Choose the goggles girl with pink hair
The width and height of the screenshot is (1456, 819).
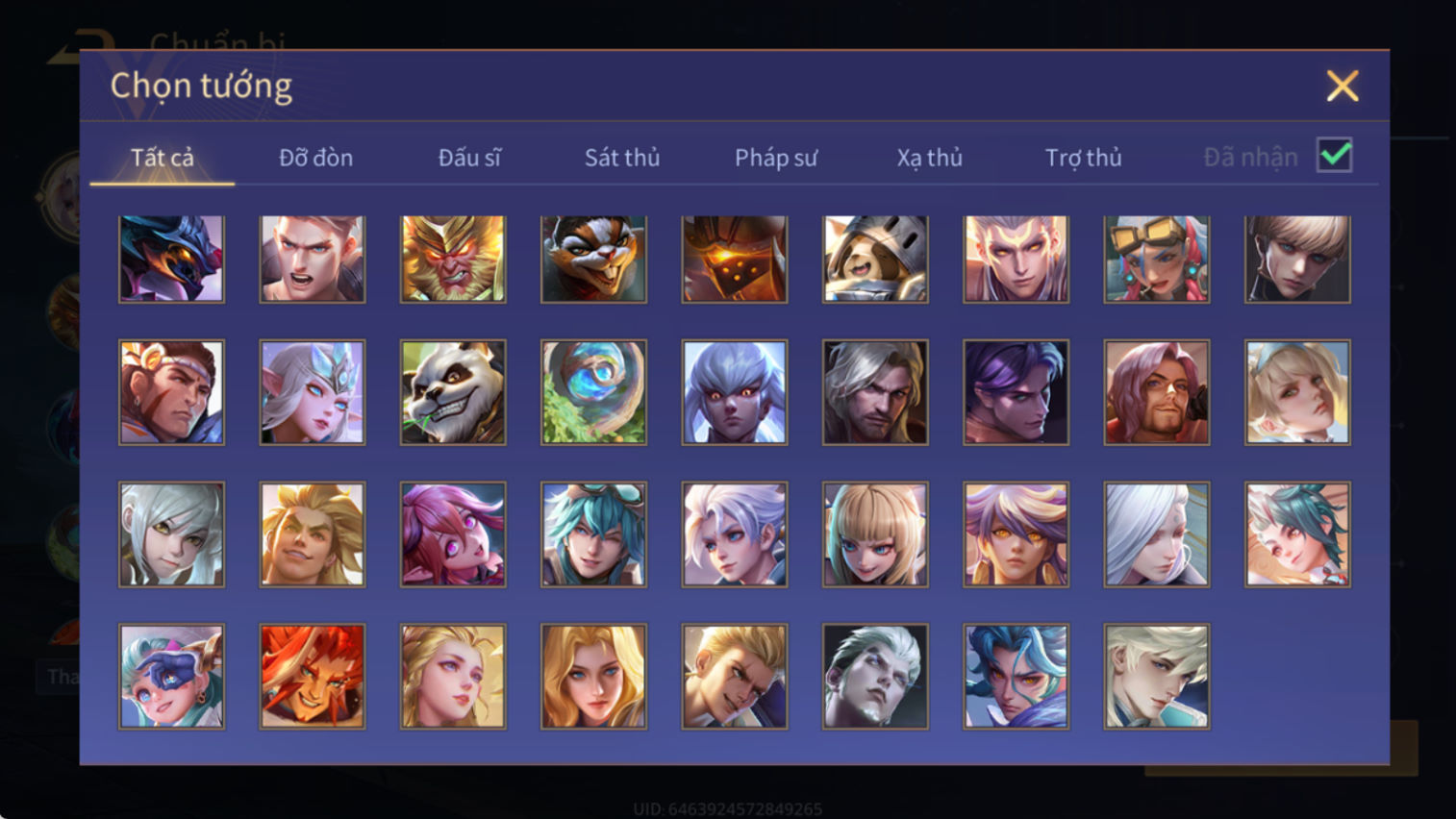click(1157, 259)
